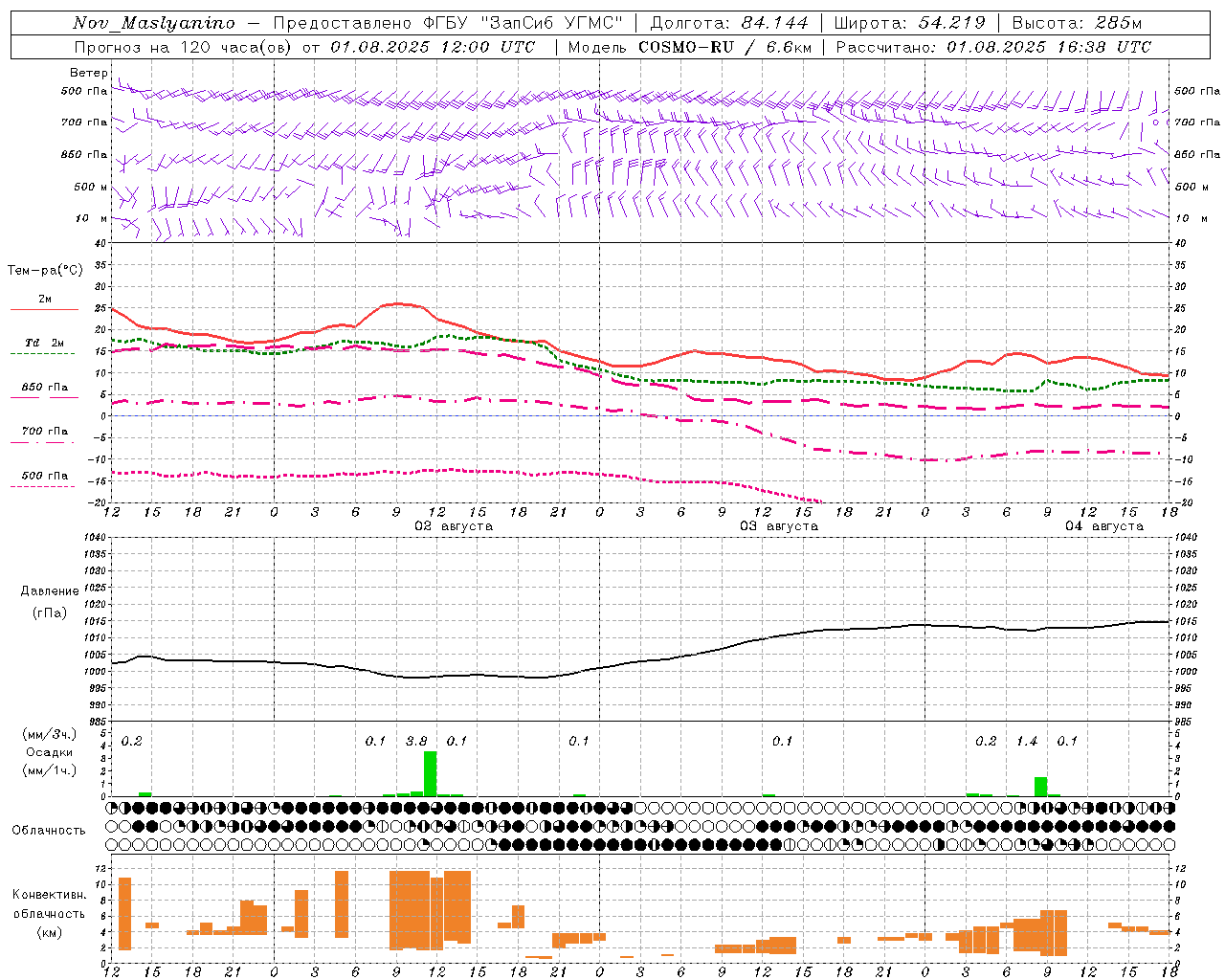The image size is (1225, 980).
Task: Click the computed timestamp 01.08.2025 16:38 UTC
Action: coord(1049,47)
